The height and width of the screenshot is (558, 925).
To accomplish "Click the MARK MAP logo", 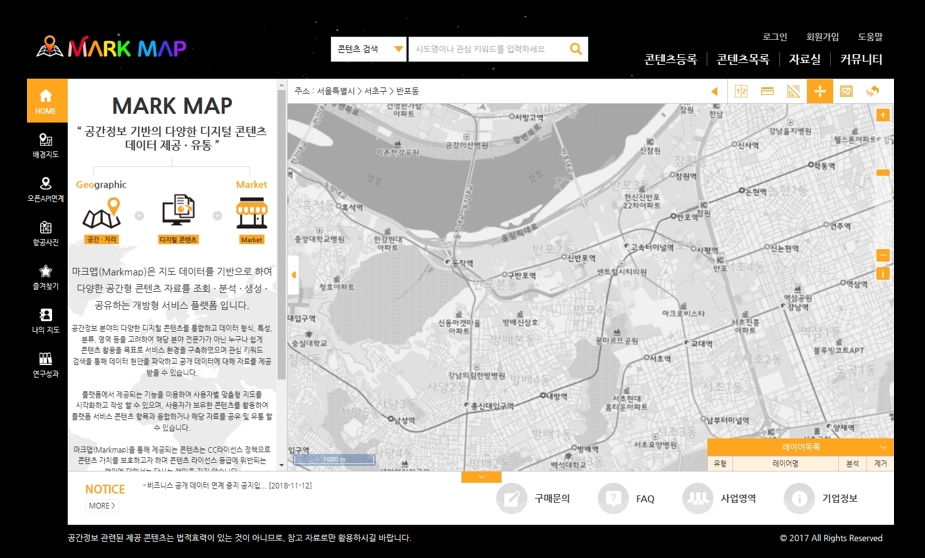I will click(x=111, y=47).
